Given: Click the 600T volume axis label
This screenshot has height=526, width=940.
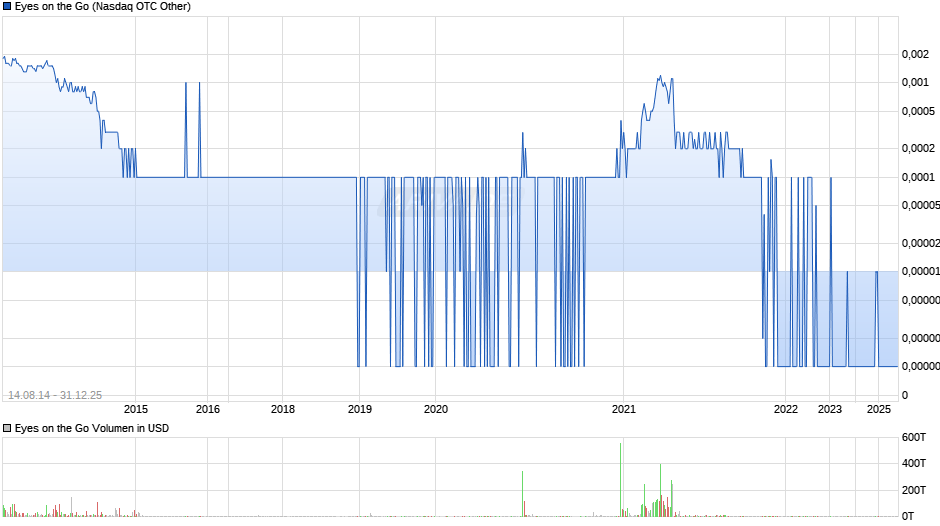Looking at the screenshot, I should [914, 437].
